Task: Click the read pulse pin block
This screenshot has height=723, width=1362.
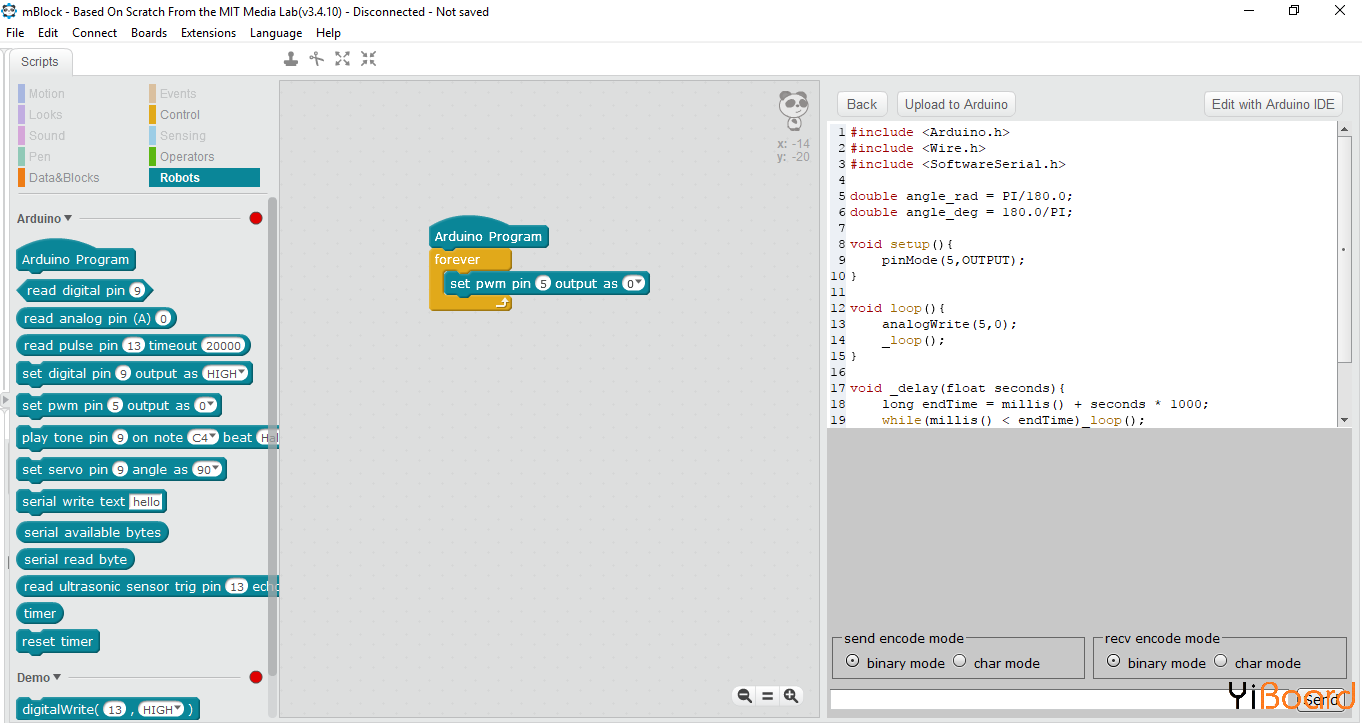Action: pos(134,346)
